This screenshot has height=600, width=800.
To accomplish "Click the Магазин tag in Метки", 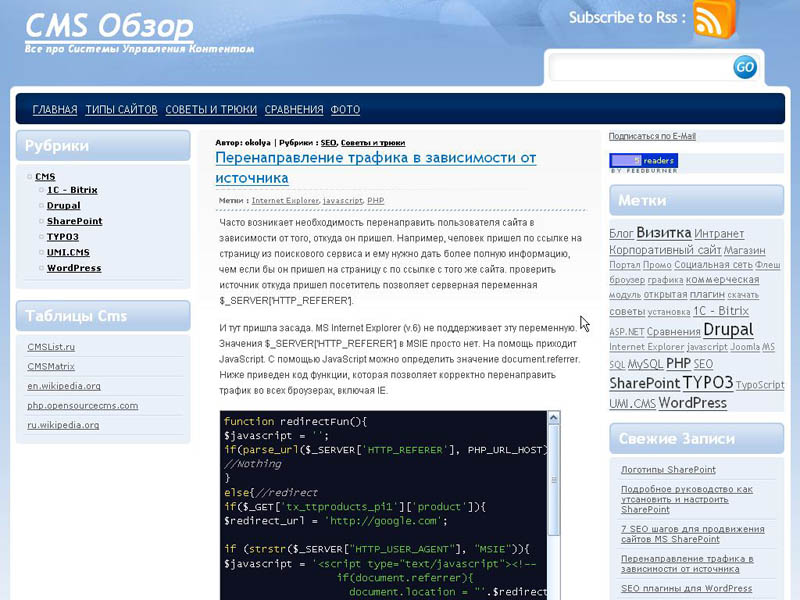I will pos(744,251).
